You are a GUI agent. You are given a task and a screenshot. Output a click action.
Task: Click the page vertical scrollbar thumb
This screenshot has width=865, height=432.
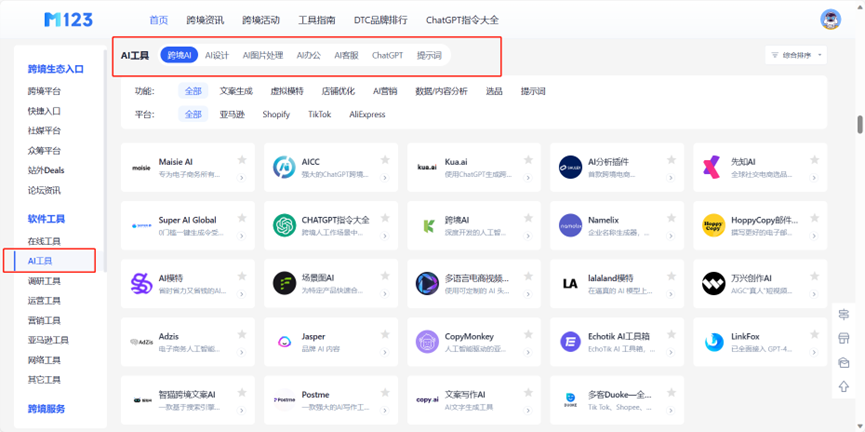pyautogui.click(x=859, y=125)
